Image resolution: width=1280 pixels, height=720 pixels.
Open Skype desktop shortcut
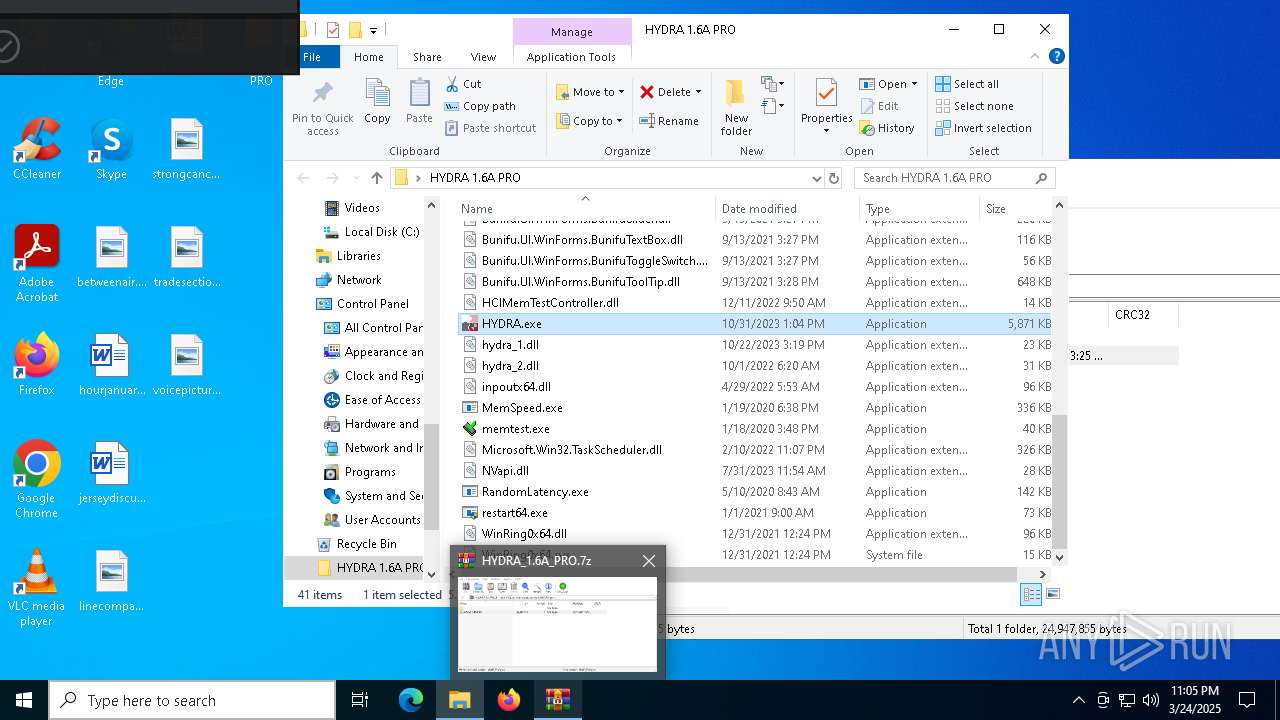pos(111,148)
